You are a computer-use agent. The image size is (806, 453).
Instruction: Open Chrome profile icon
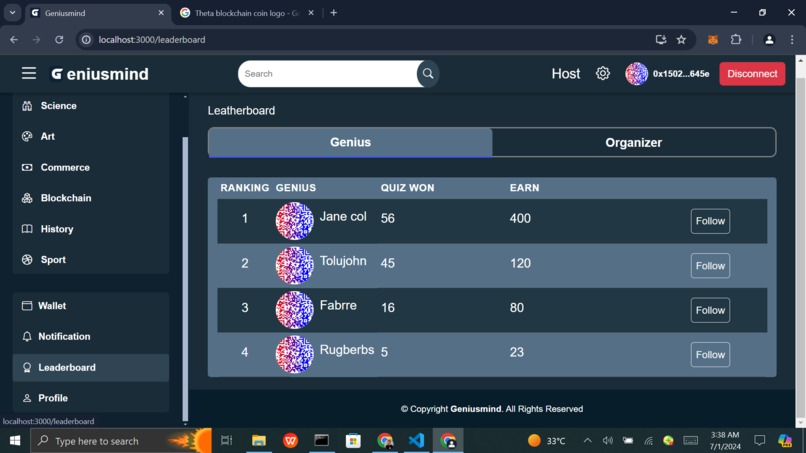click(769, 40)
